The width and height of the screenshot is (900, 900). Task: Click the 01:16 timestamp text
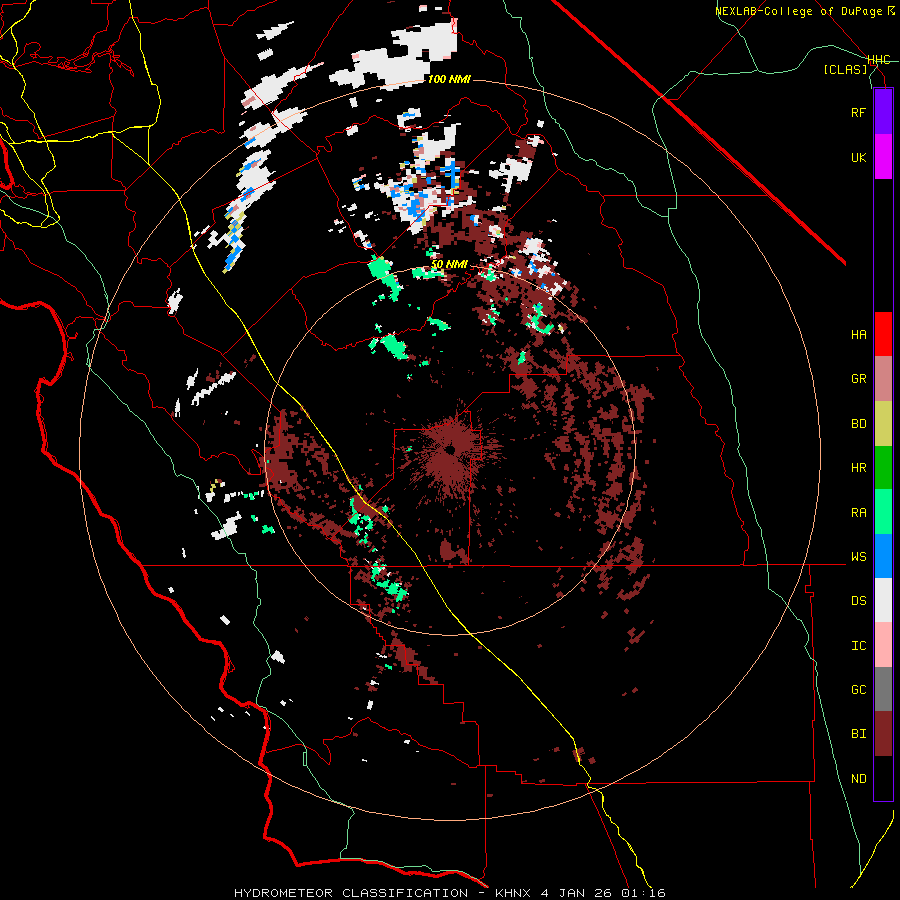tap(643, 893)
